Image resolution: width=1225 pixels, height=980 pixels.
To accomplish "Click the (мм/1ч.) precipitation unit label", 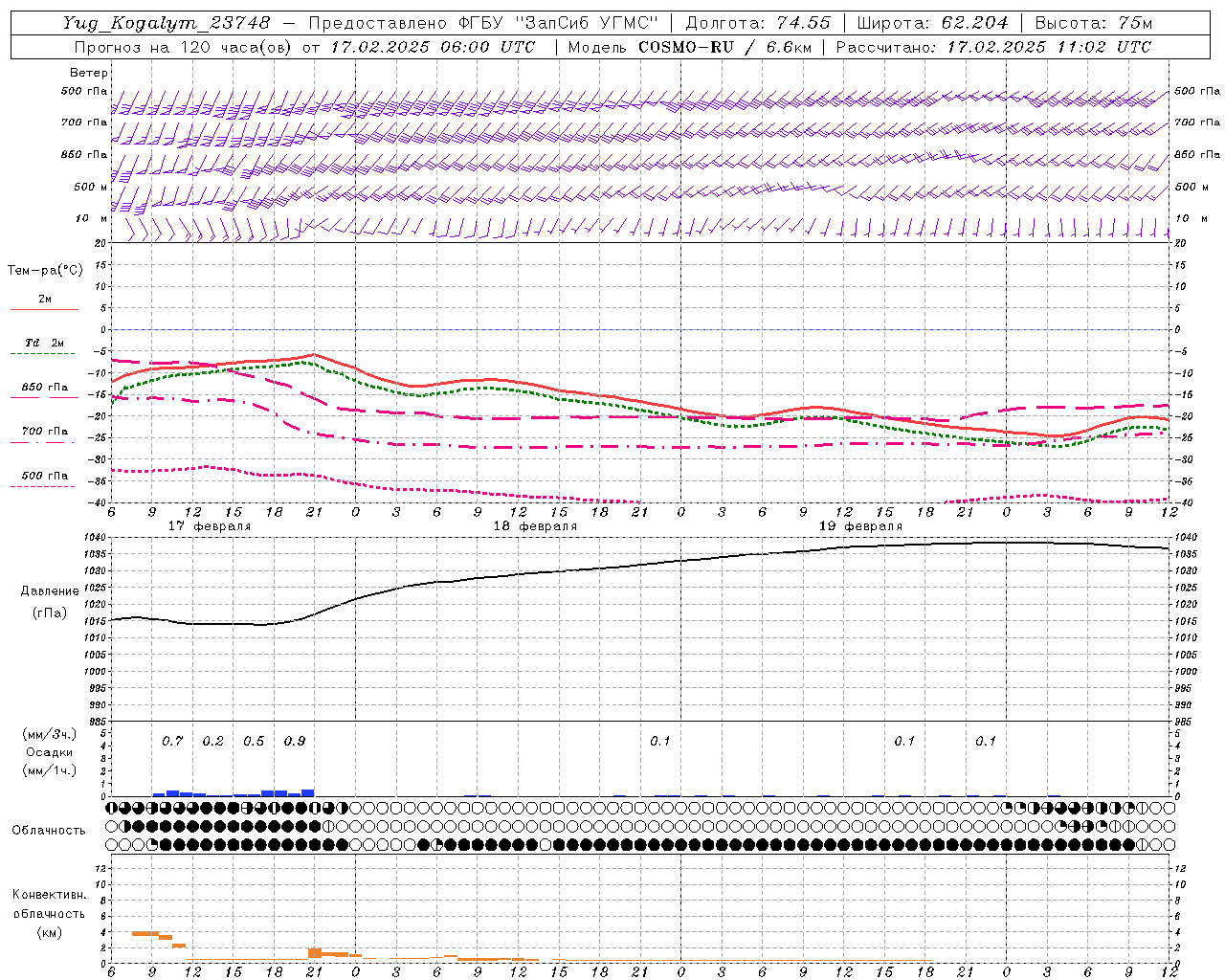I will (x=49, y=770).
